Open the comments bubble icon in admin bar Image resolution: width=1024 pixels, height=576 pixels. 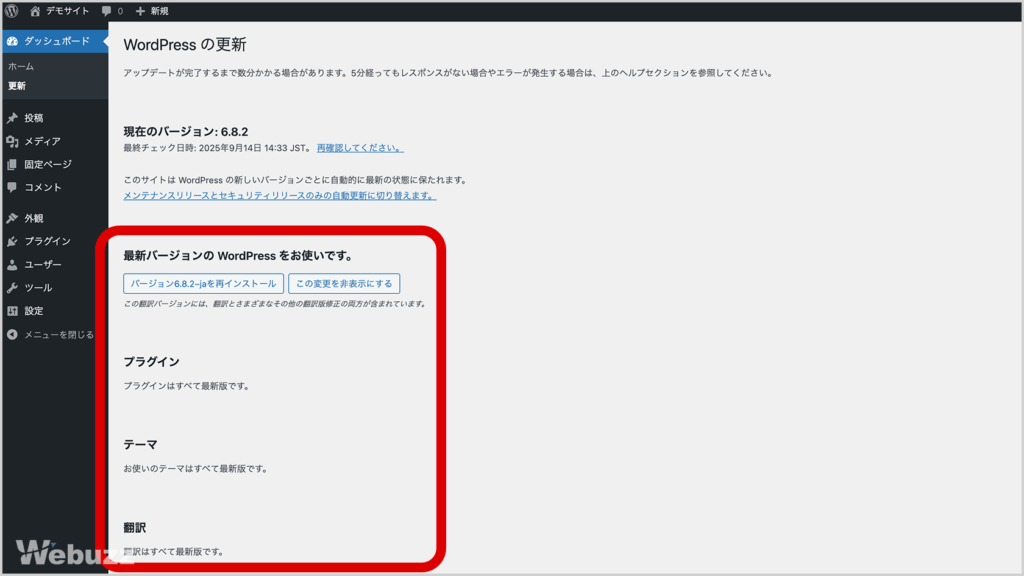click(x=106, y=11)
